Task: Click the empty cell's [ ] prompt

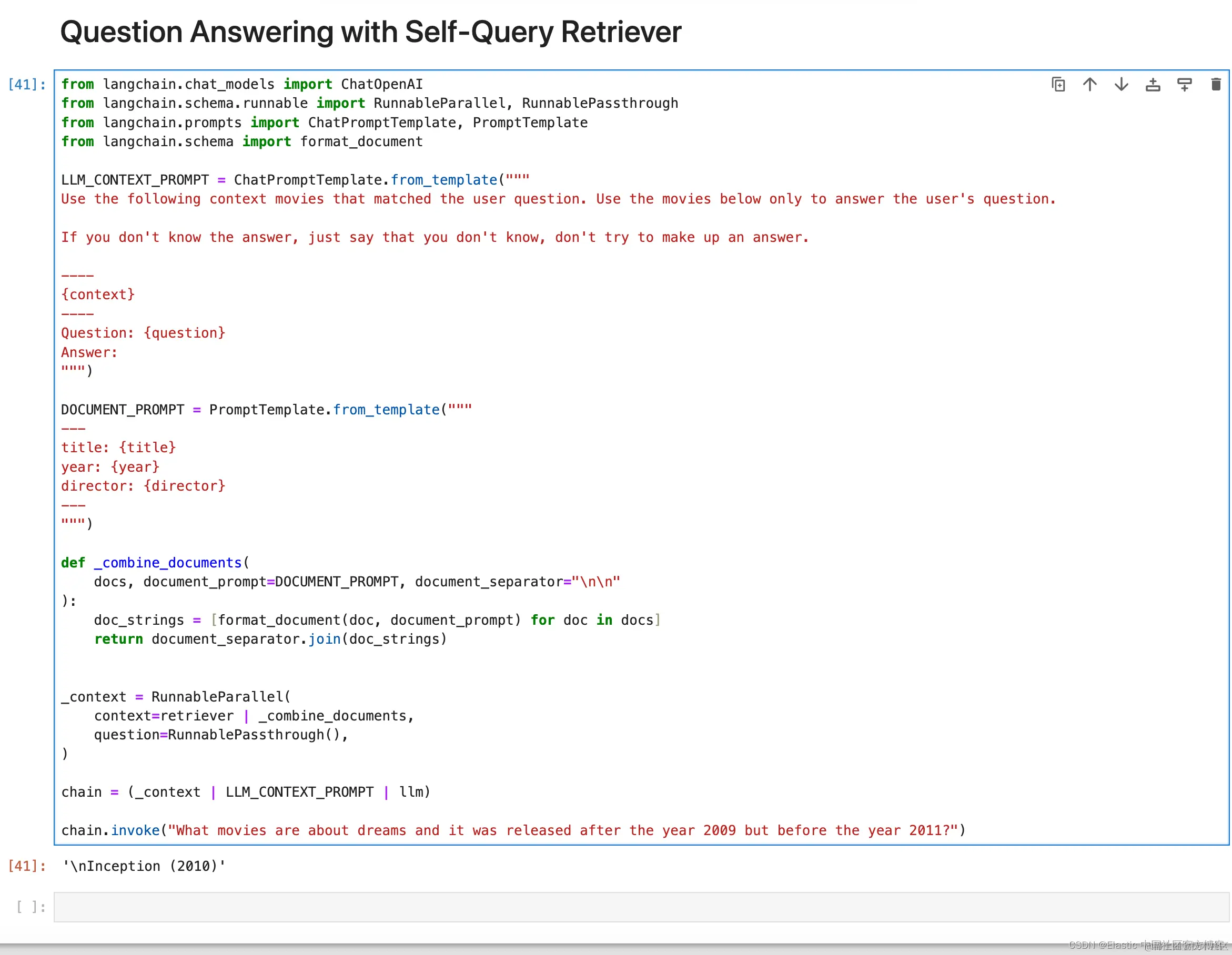Action: click(30, 907)
